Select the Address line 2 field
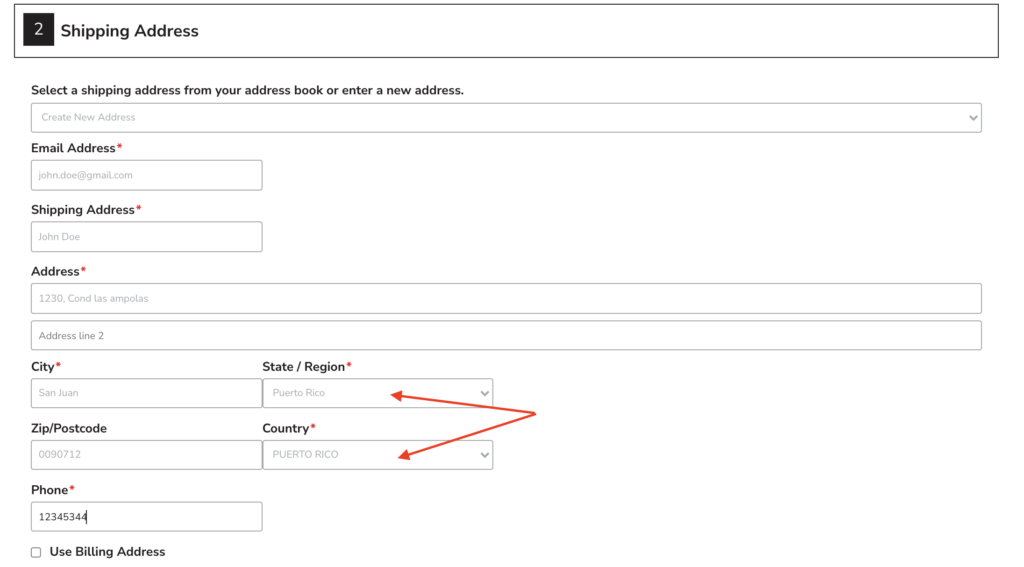 click(x=506, y=336)
